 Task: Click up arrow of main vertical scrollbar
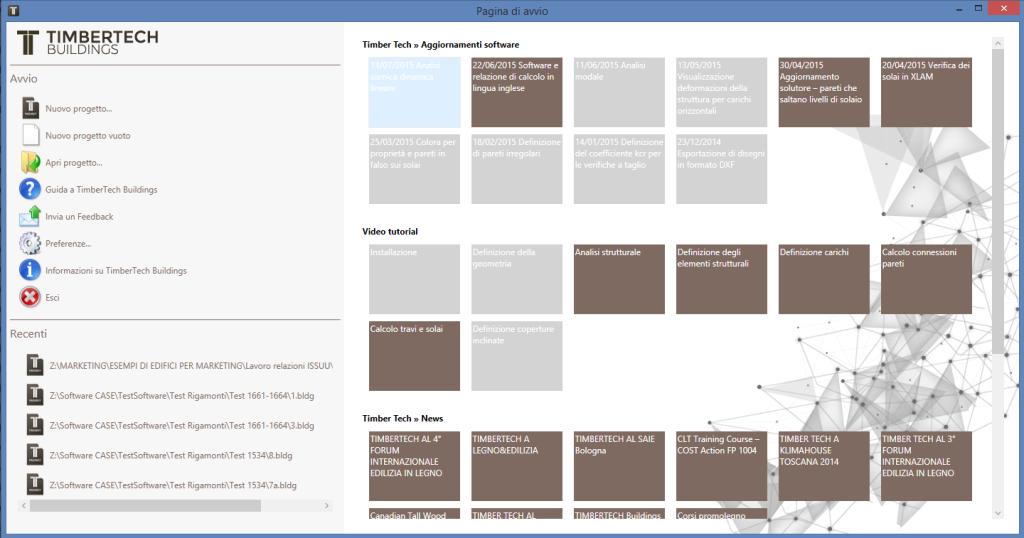point(997,43)
